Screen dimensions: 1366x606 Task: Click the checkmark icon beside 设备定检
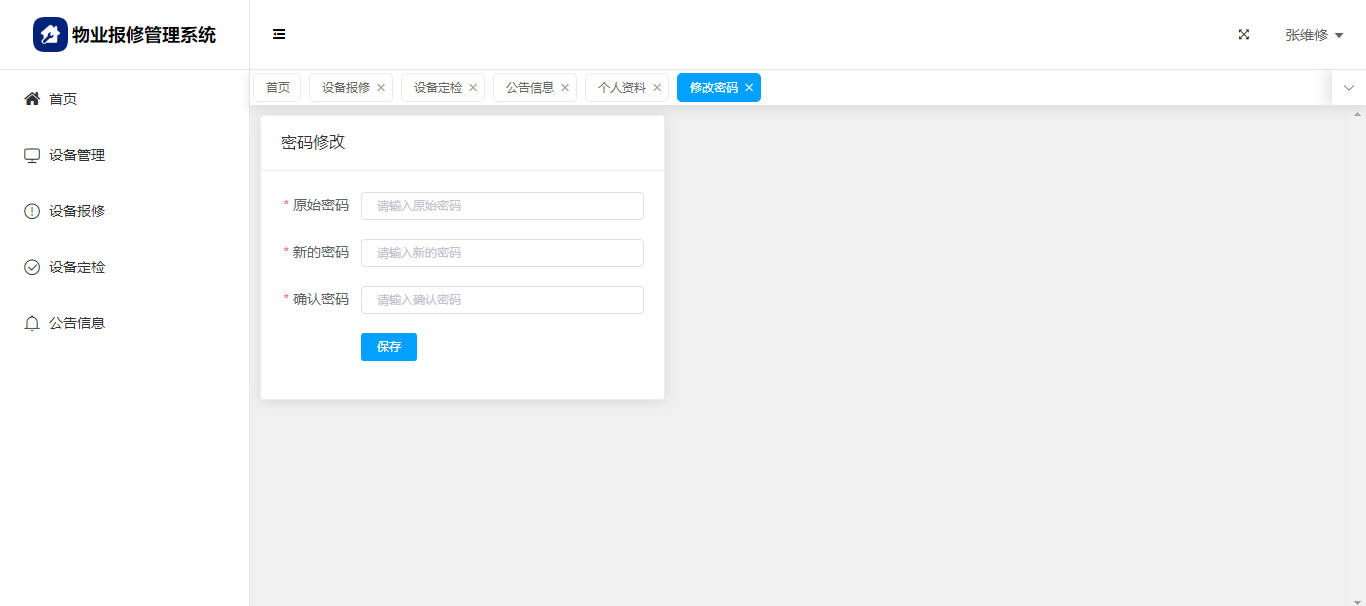pyautogui.click(x=32, y=267)
